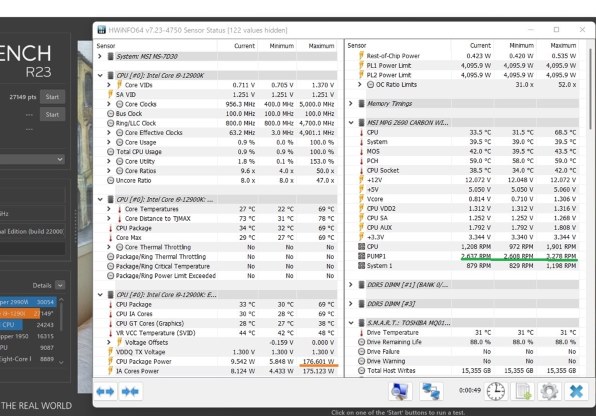596x416 pixels.
Task: Click the collapse columns arrows icon in HWiNFO toolbar
Action: pos(130,391)
